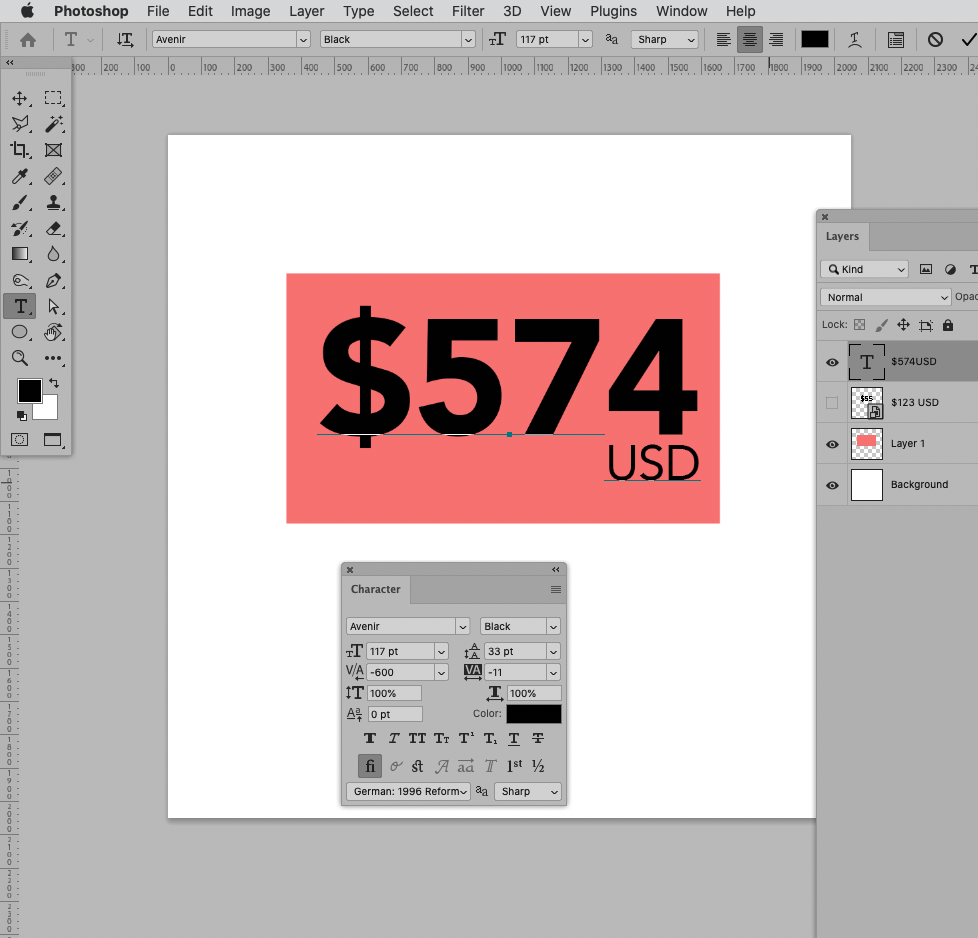Open the leading 33 pt dropdown
Screen dimensions: 978x938
553,652
